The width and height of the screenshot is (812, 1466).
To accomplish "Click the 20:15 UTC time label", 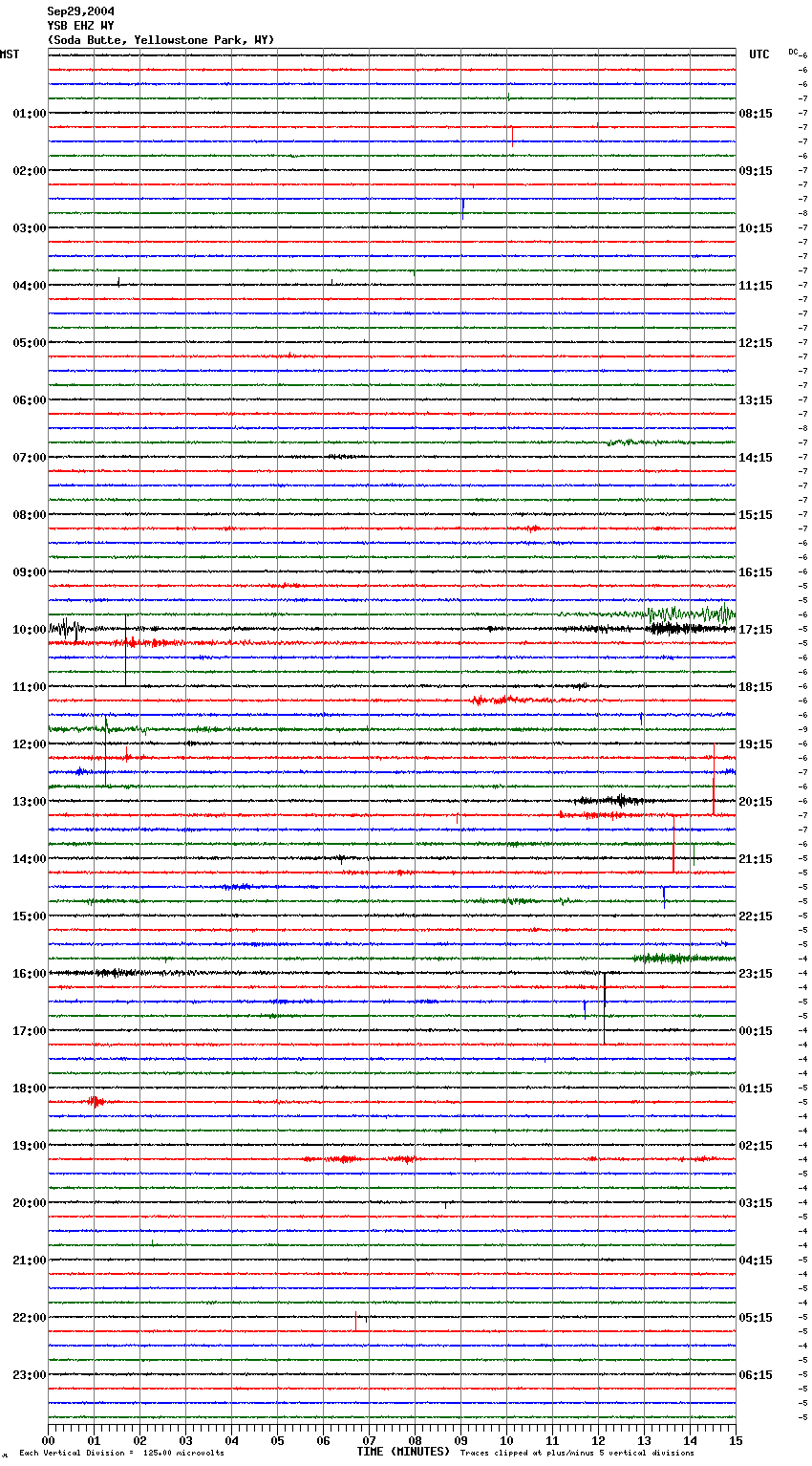I will click(x=756, y=802).
